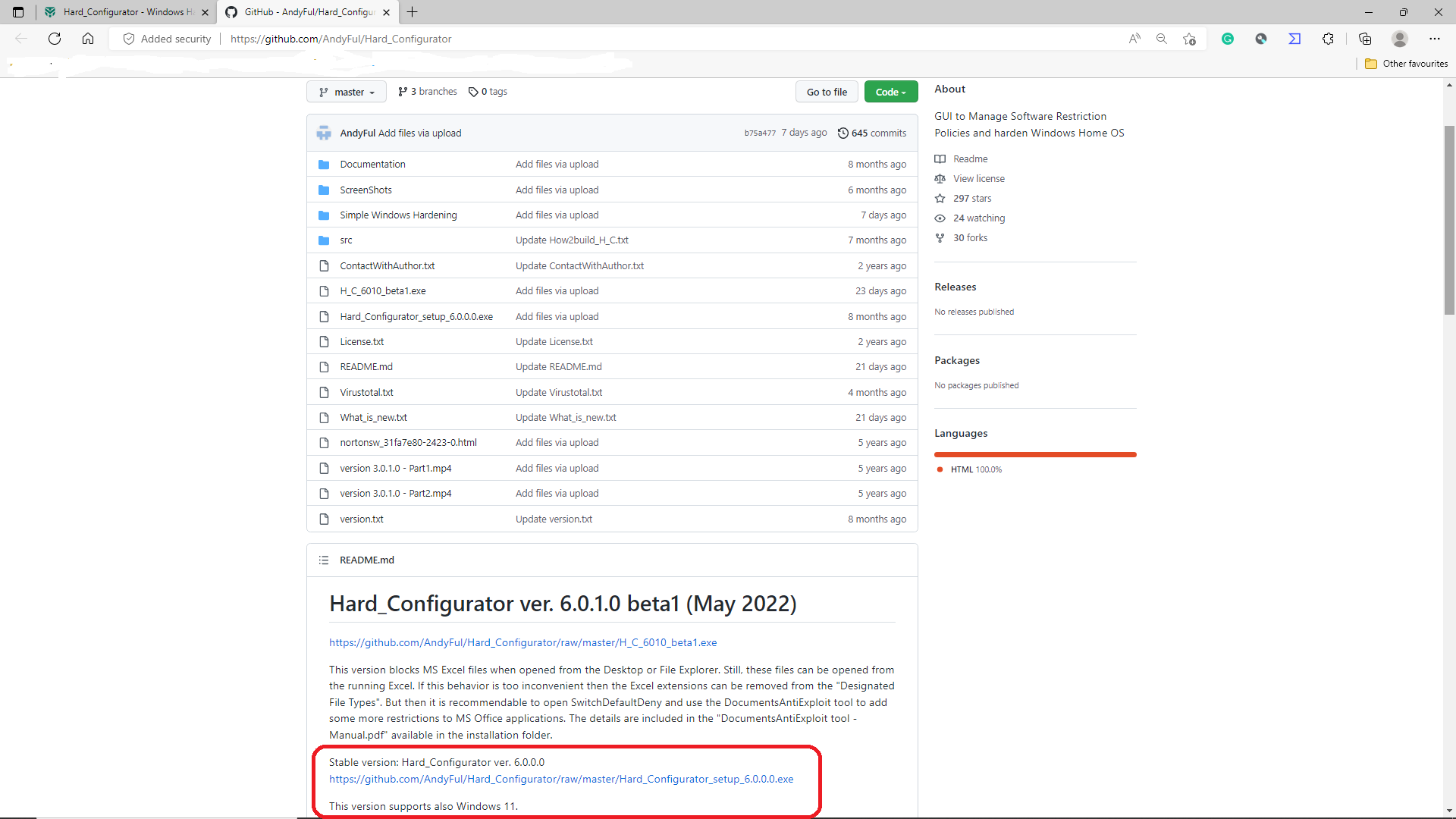Click the add to favourites star icon
1456x819 pixels.
pyautogui.click(x=1189, y=39)
